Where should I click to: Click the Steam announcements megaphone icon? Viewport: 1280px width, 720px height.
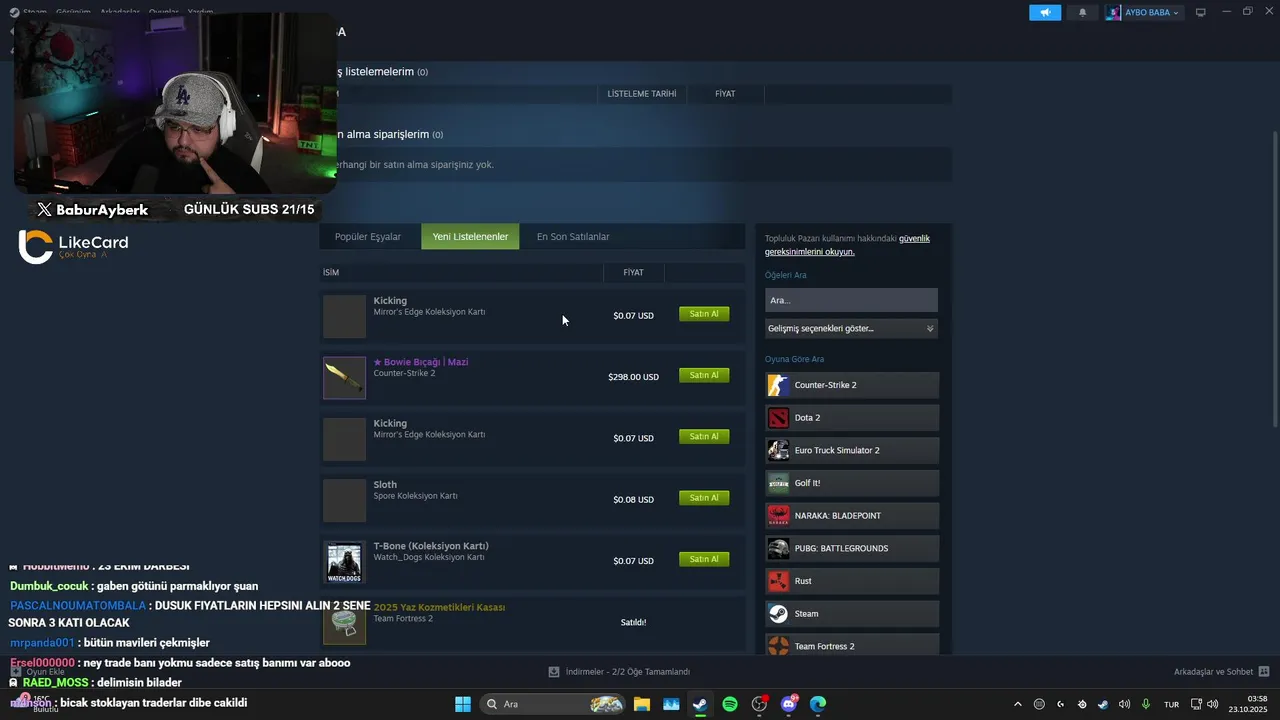click(1045, 12)
